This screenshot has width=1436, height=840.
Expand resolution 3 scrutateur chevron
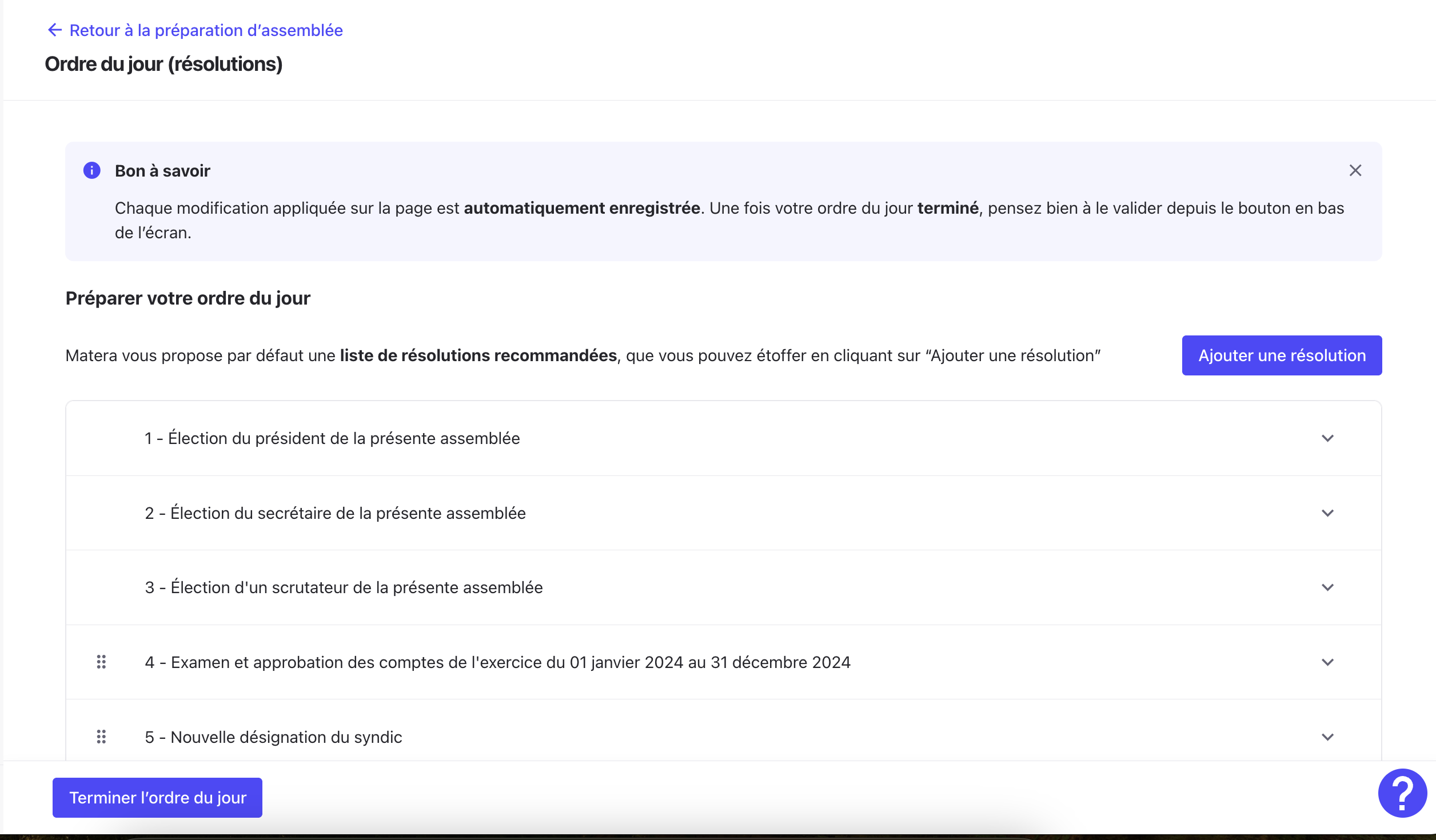pos(1327,587)
